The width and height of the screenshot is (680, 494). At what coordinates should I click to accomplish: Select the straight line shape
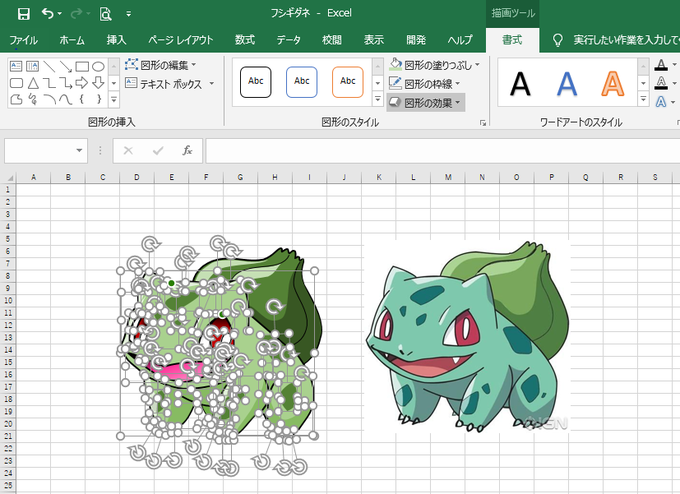coord(49,66)
